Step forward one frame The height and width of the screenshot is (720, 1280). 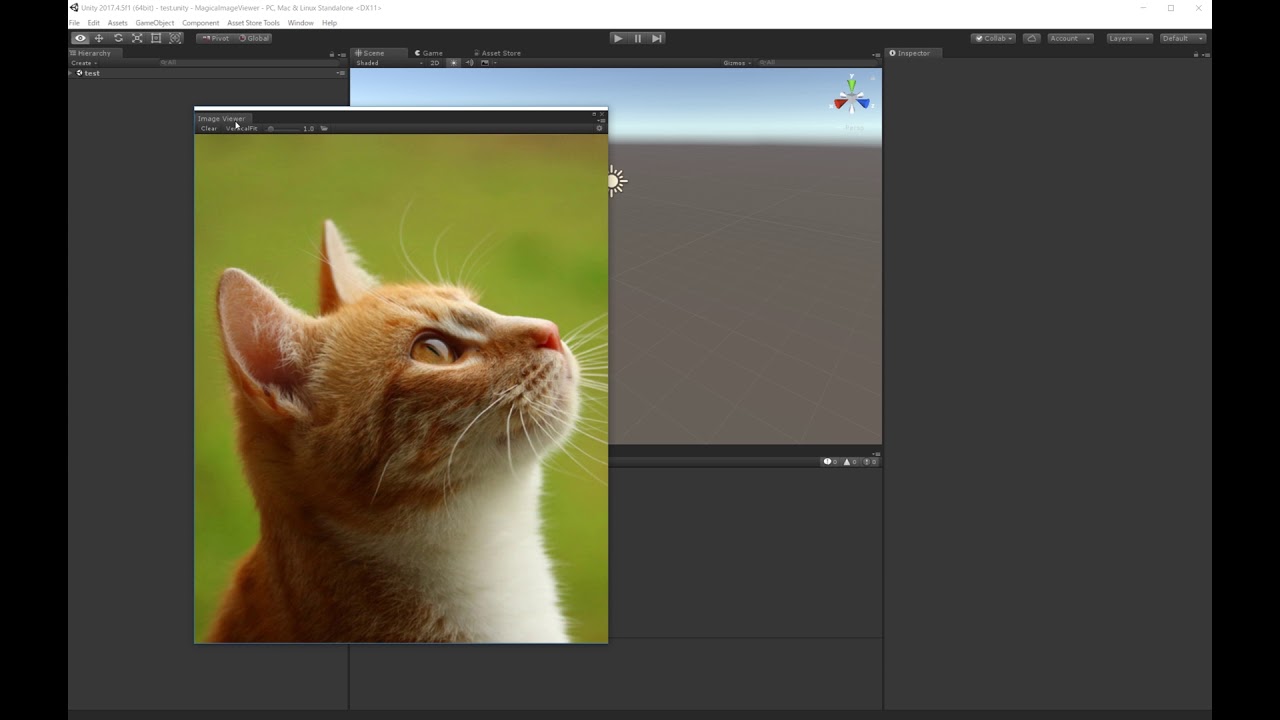657,38
